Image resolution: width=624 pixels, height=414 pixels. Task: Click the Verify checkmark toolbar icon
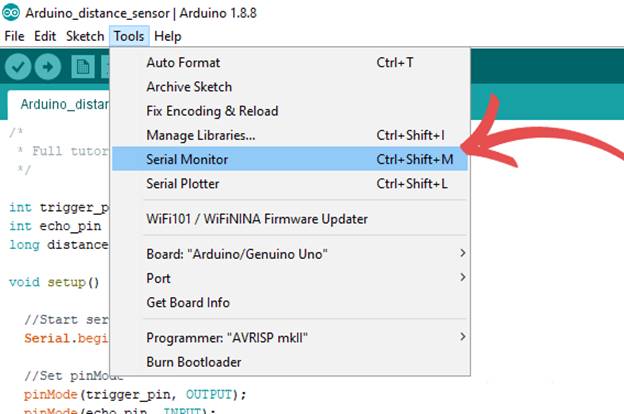pyautogui.click(x=18, y=66)
